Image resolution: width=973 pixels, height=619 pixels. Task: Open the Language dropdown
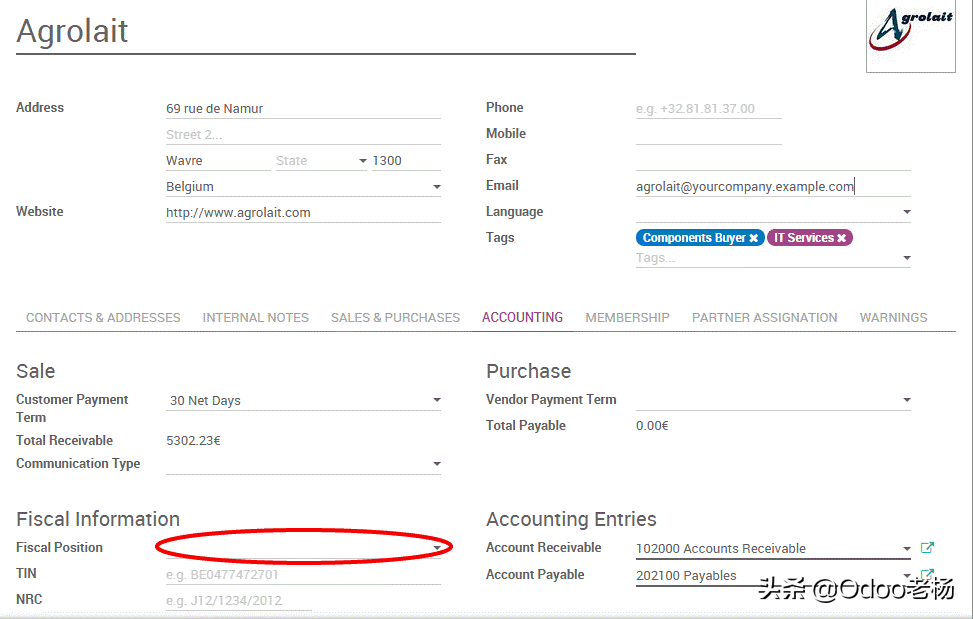point(907,212)
